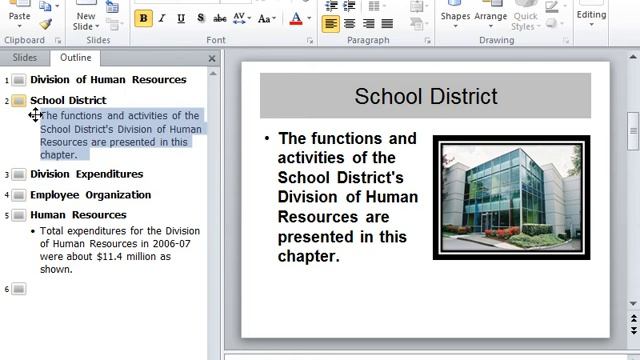Viewport: 640px width, 360px height.
Task: Close the outline pane
Action: click(x=212, y=59)
